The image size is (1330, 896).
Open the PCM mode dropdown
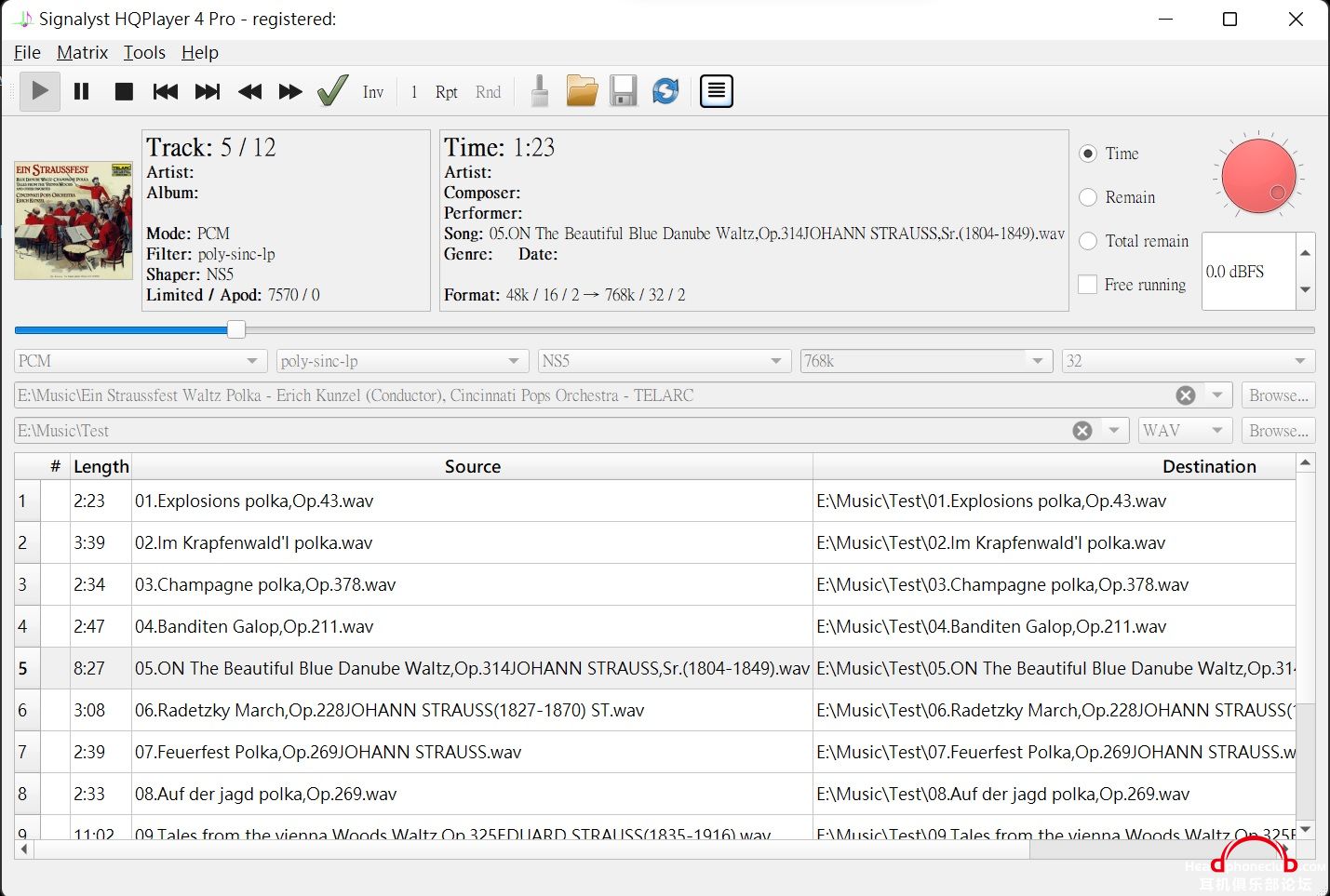click(x=140, y=361)
